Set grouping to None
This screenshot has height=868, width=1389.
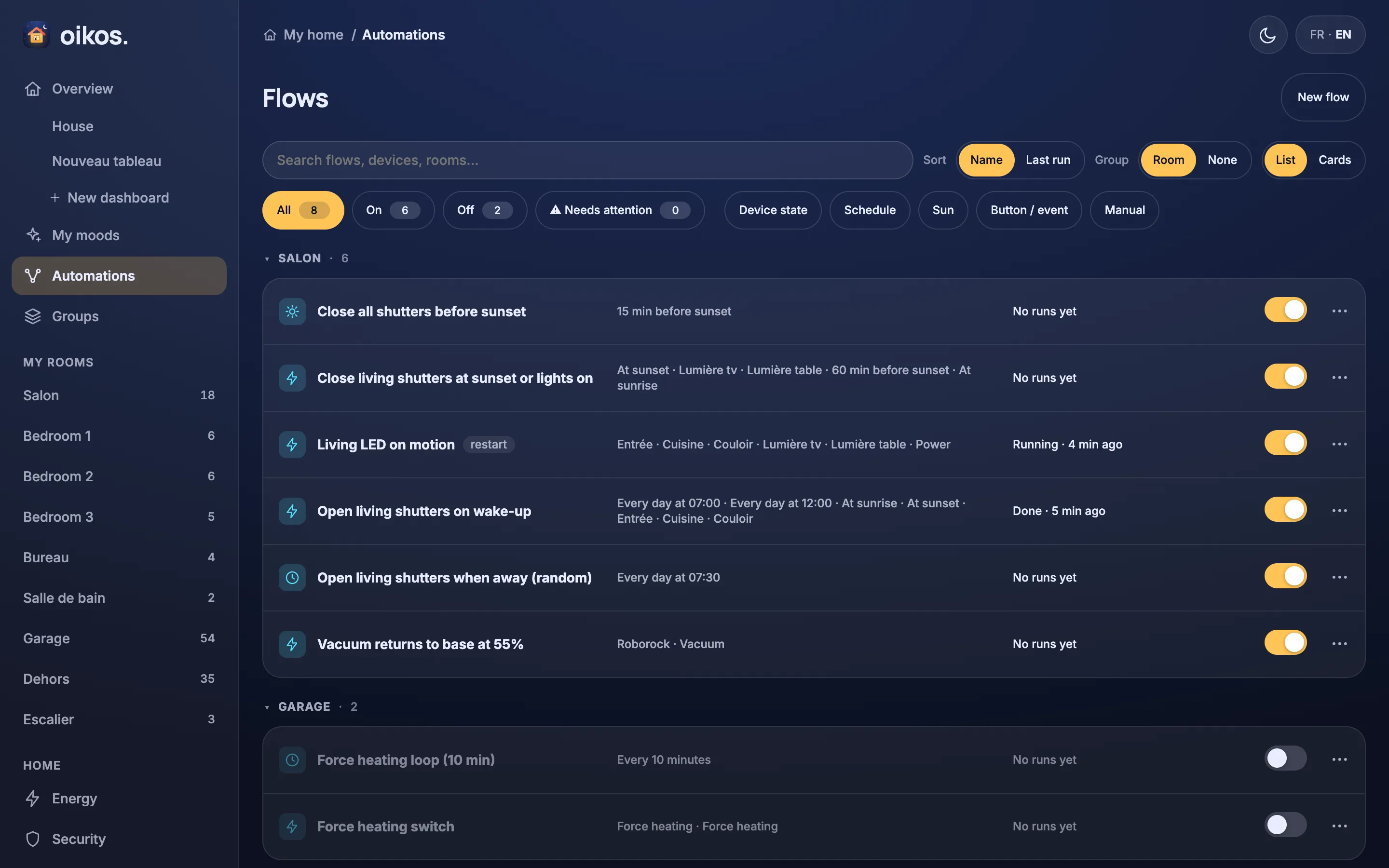click(x=1222, y=160)
